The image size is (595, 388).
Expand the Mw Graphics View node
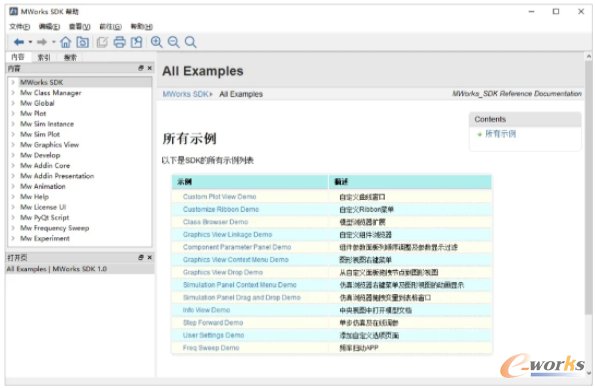13,145
